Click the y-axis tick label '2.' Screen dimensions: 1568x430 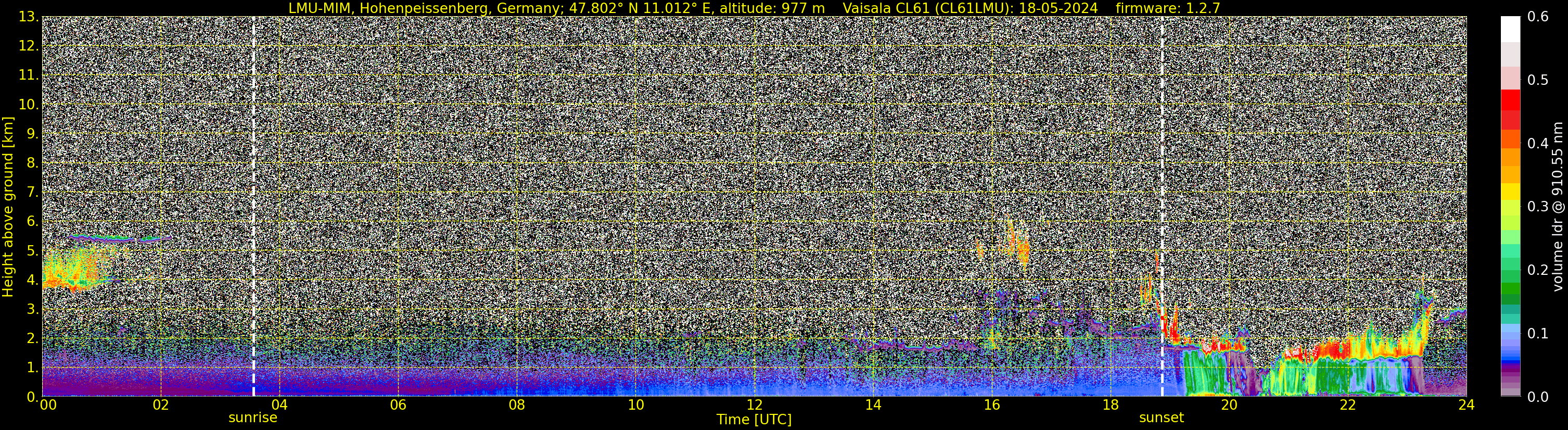32,339
